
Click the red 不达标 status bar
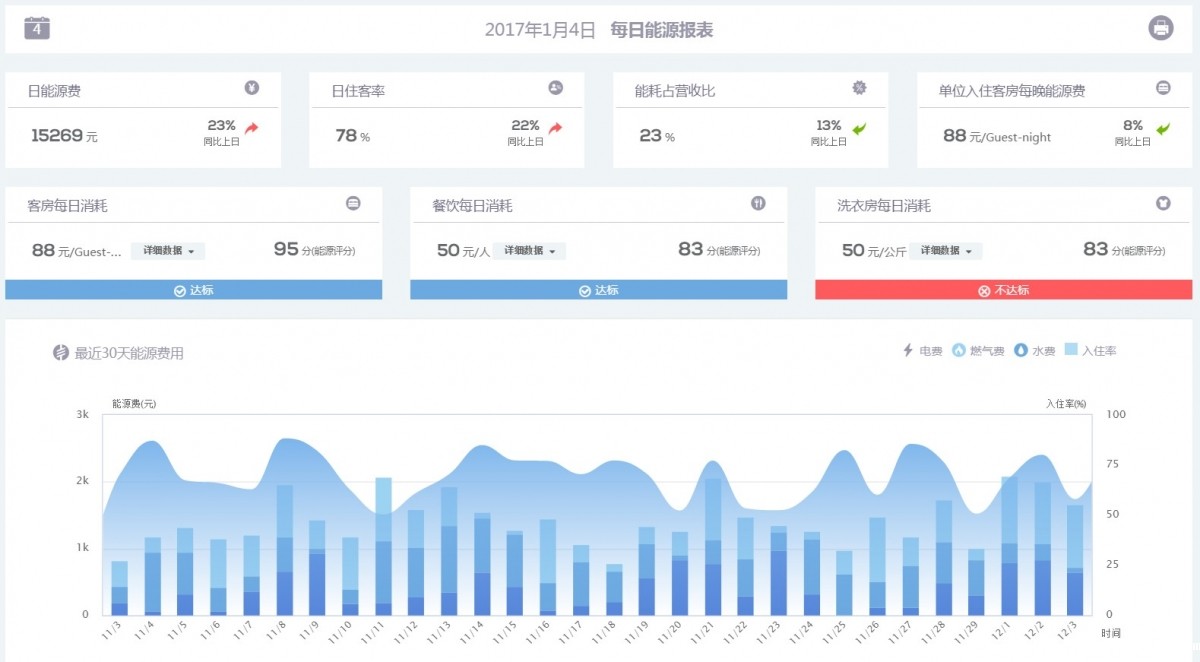(1003, 290)
